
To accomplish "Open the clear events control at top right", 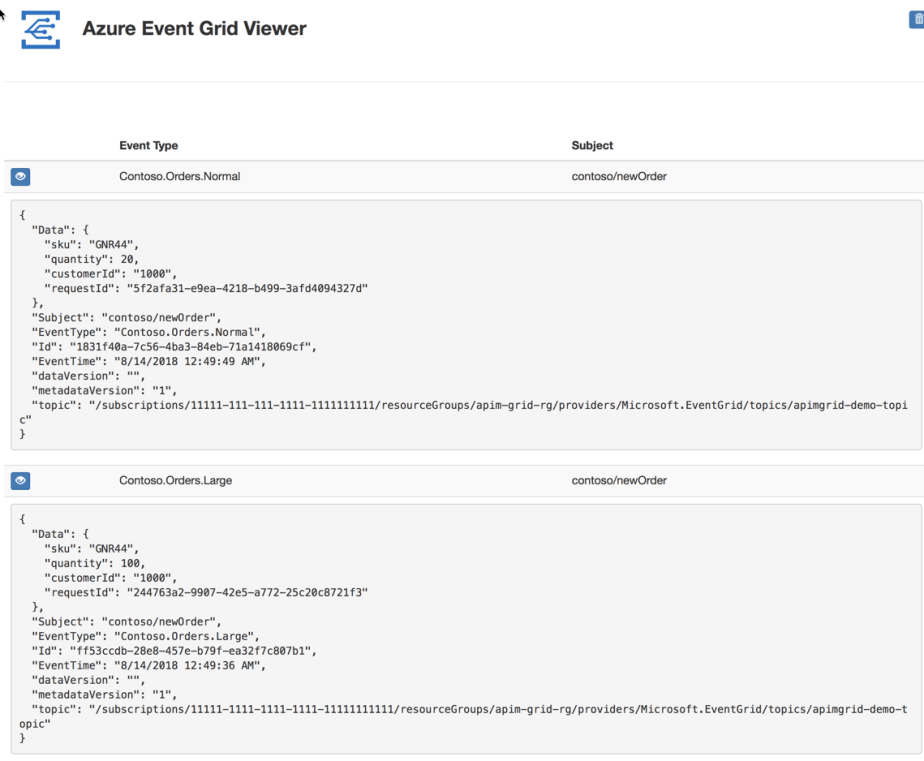I will (x=917, y=18).
